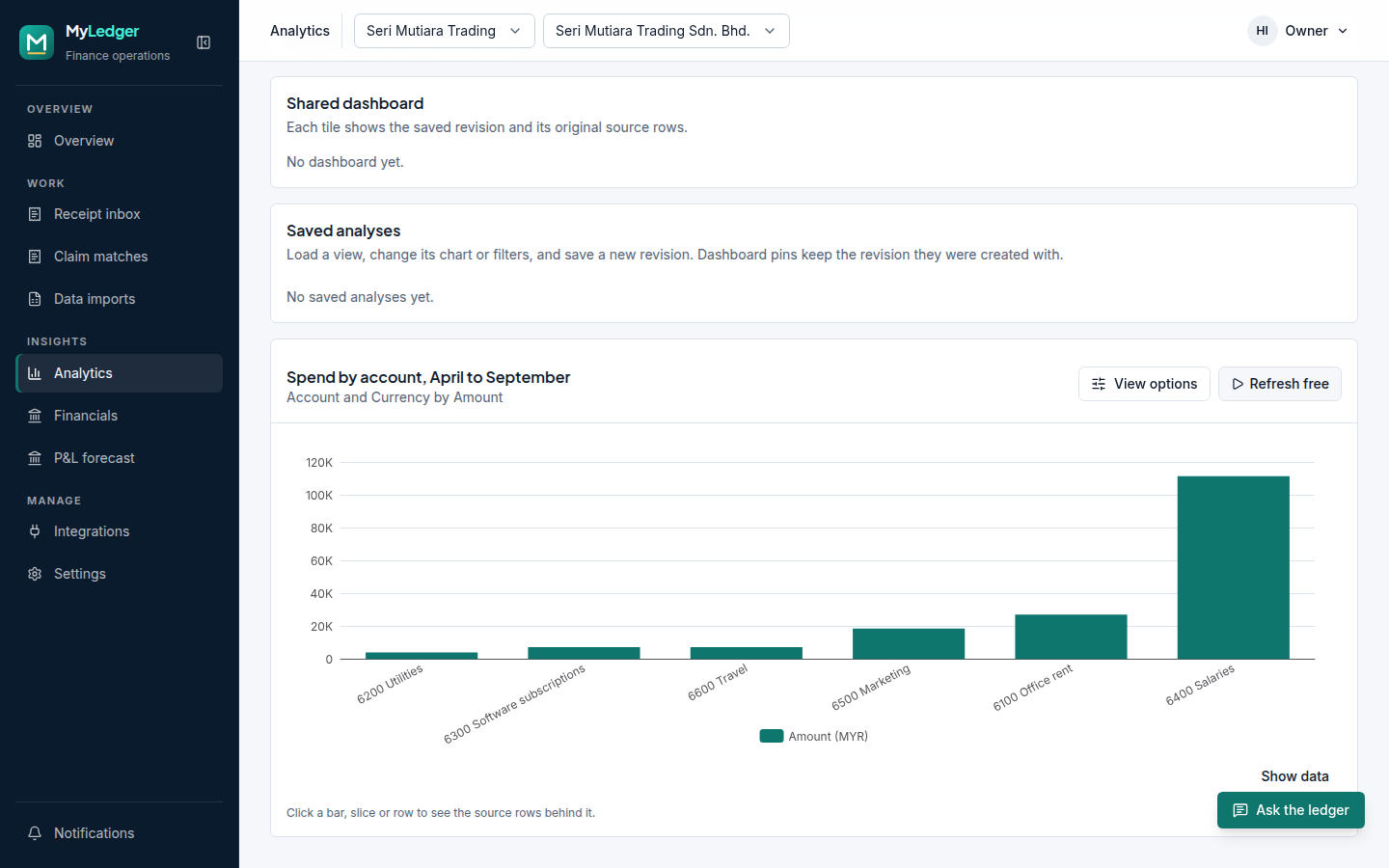Click the Integrations plug icon
Viewport: 1389px width, 868px height.
coord(35,531)
